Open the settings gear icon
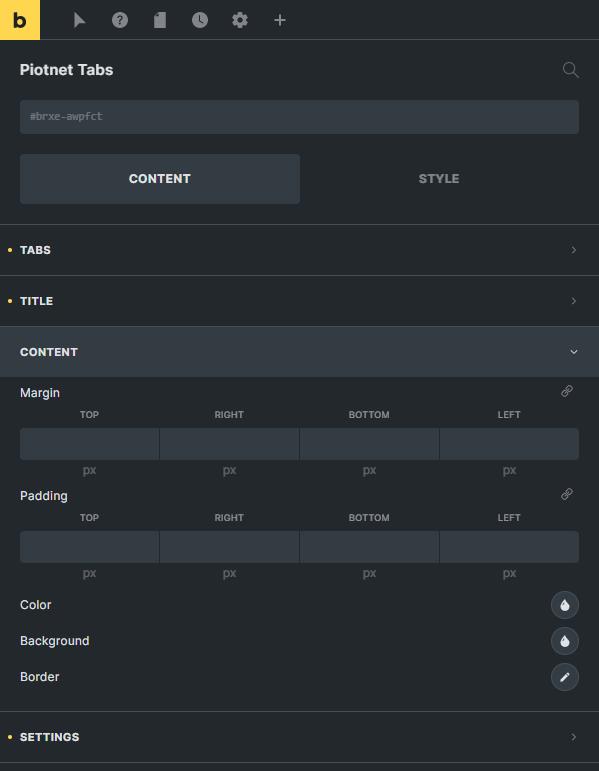 [240, 20]
